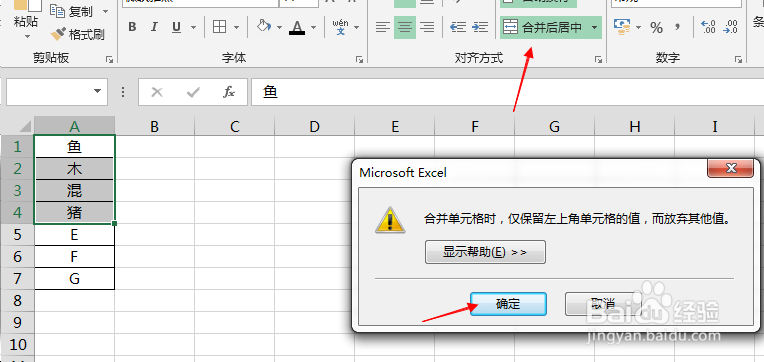Select row 10 header

pyautogui.click(x=18, y=344)
